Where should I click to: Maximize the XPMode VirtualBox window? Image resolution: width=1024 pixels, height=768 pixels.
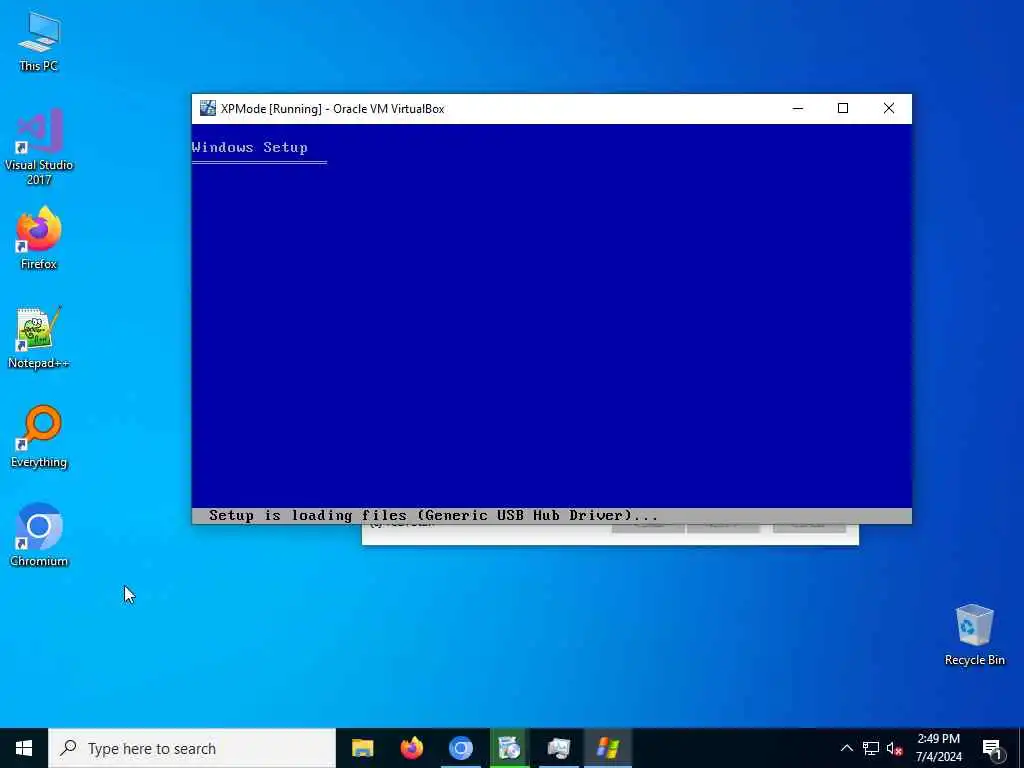[x=843, y=108]
